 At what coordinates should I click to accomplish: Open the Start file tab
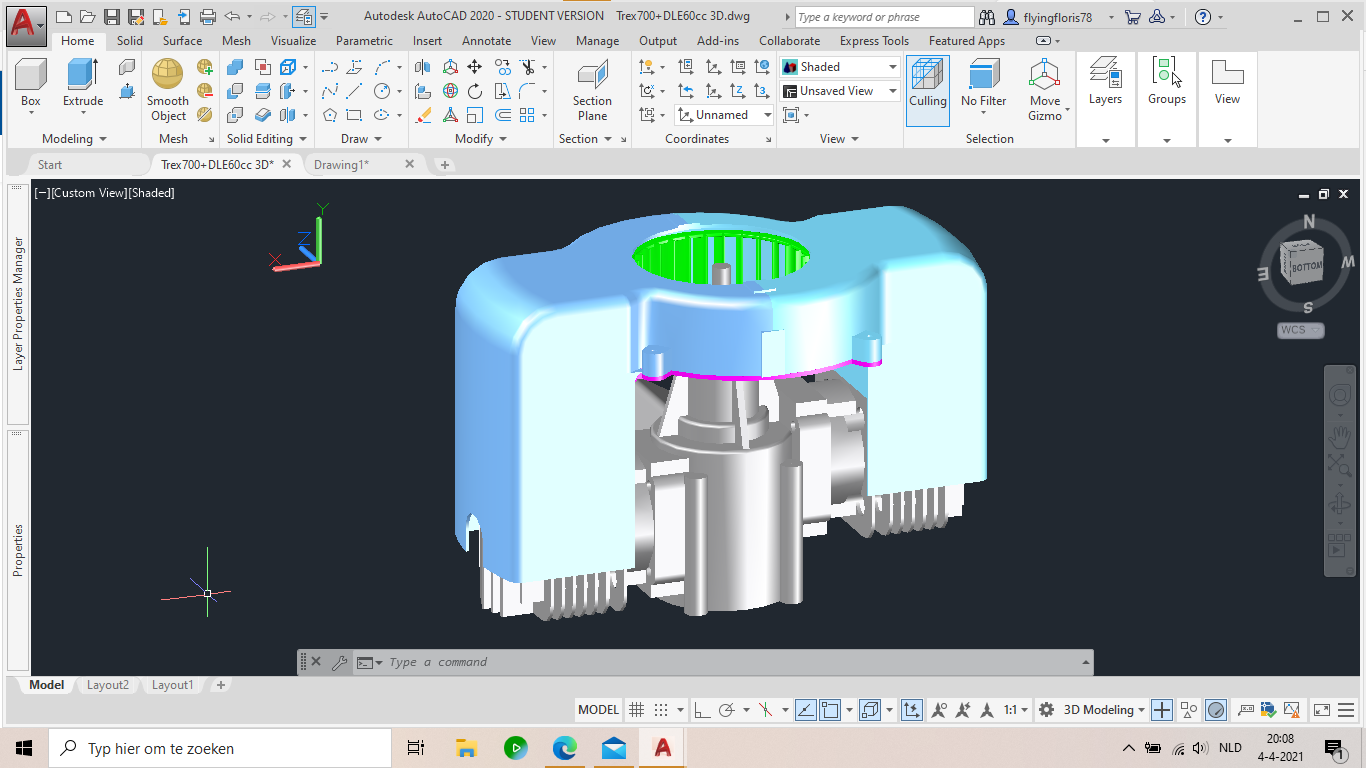click(50, 164)
